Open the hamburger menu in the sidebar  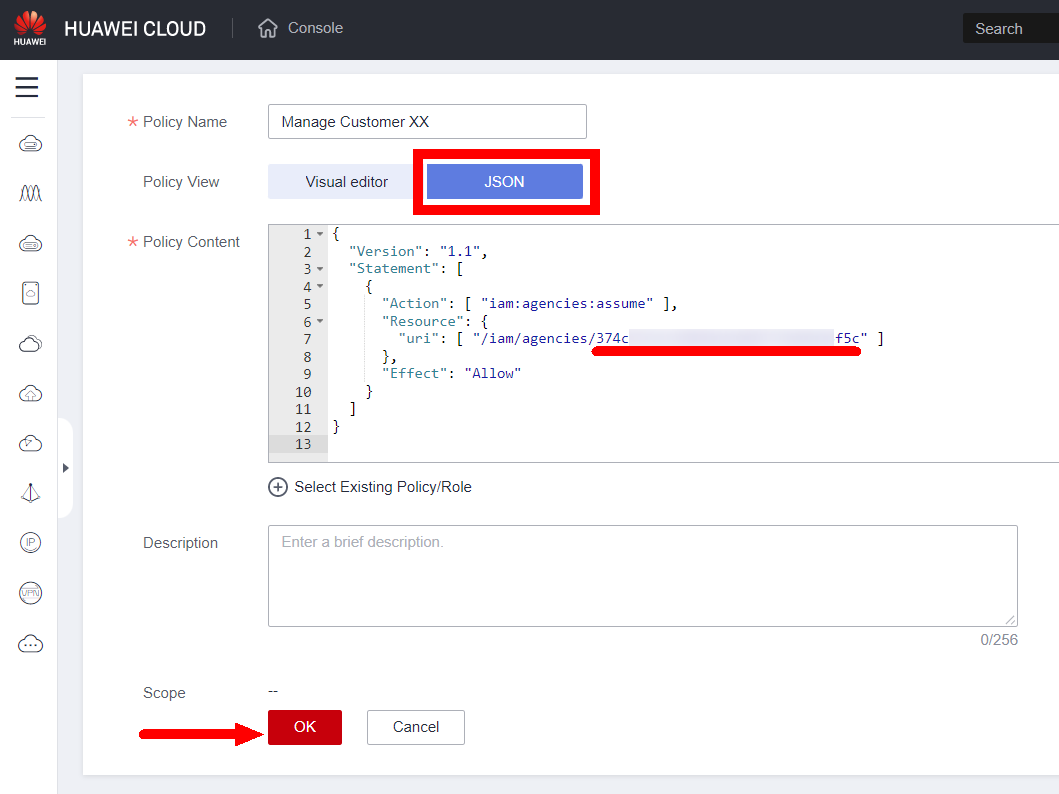(27, 88)
